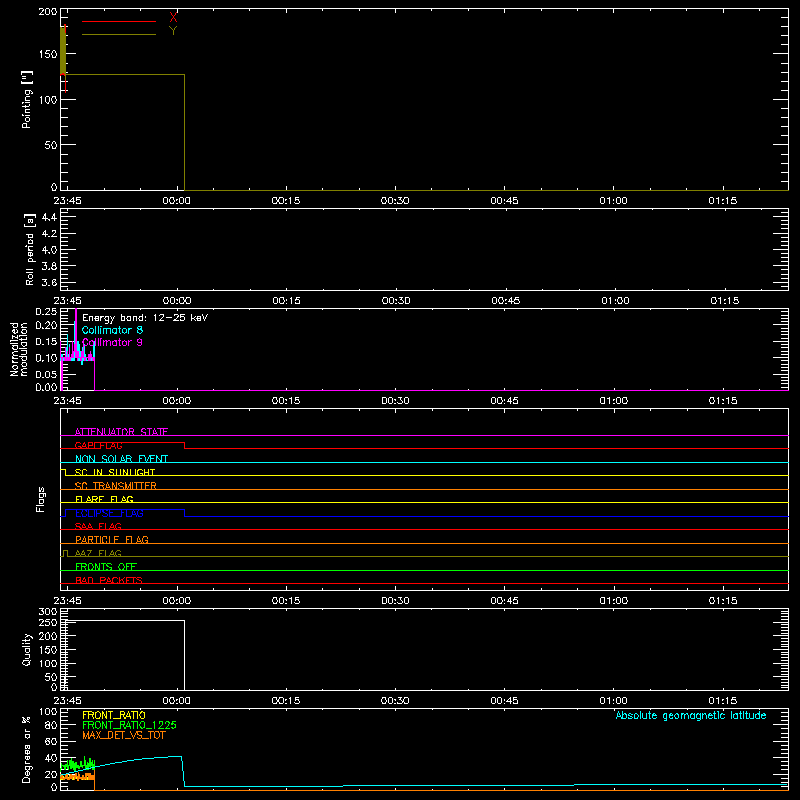Click the 'Degrees or %' axis title
This screenshot has height=800, width=800.
pos(27,749)
